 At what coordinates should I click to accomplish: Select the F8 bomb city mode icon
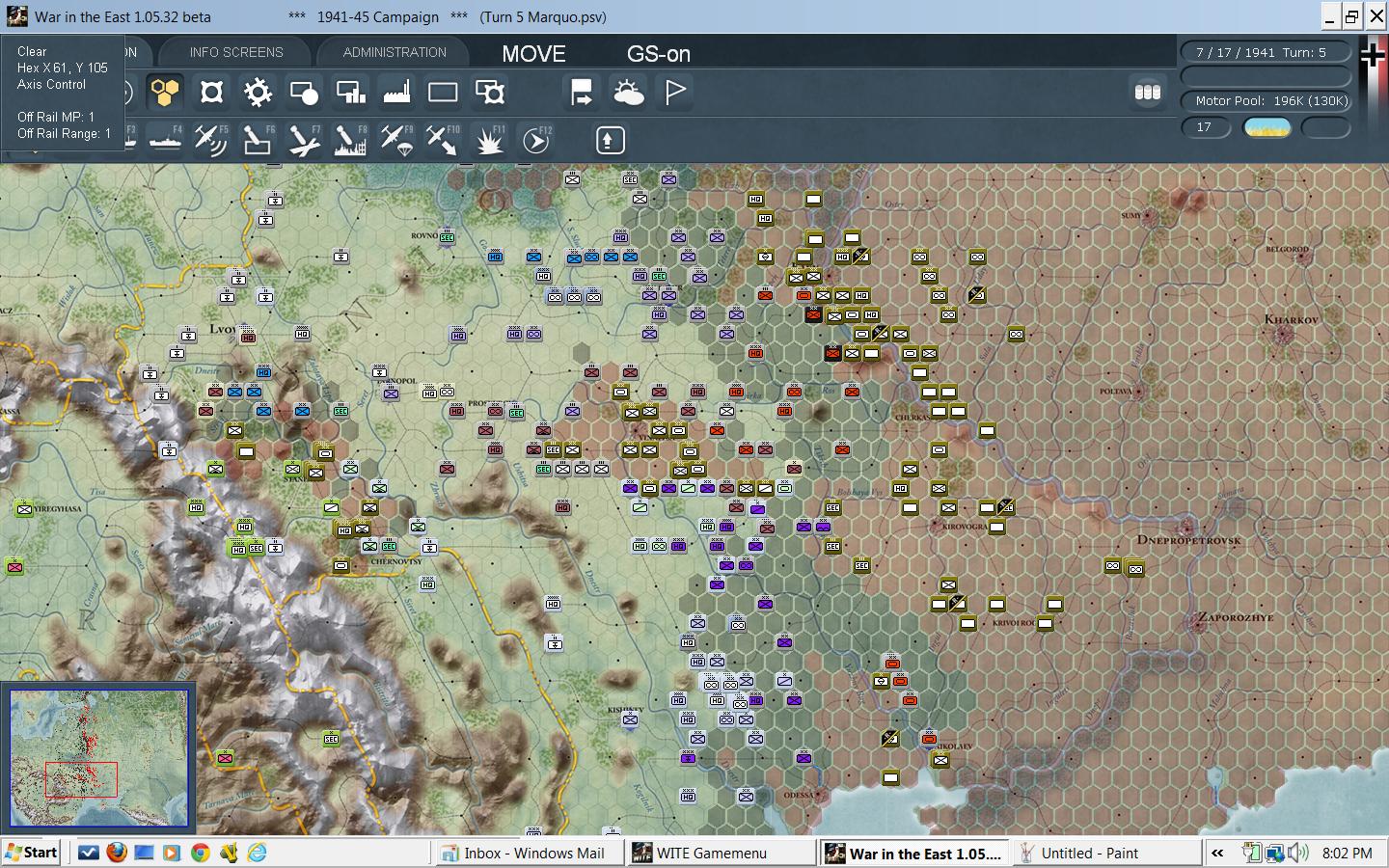pos(350,141)
